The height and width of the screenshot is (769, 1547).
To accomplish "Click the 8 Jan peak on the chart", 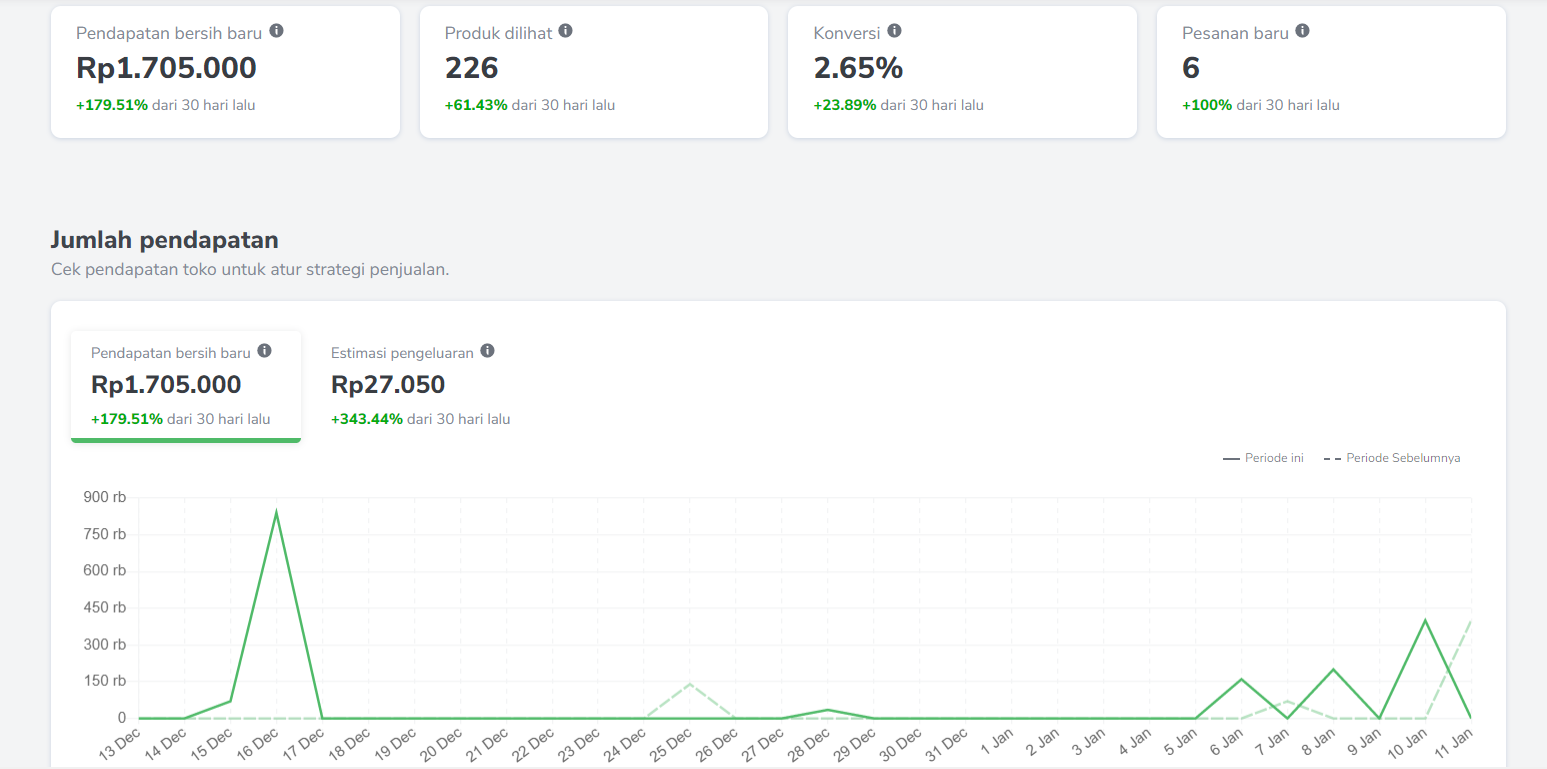I will (x=1333, y=669).
